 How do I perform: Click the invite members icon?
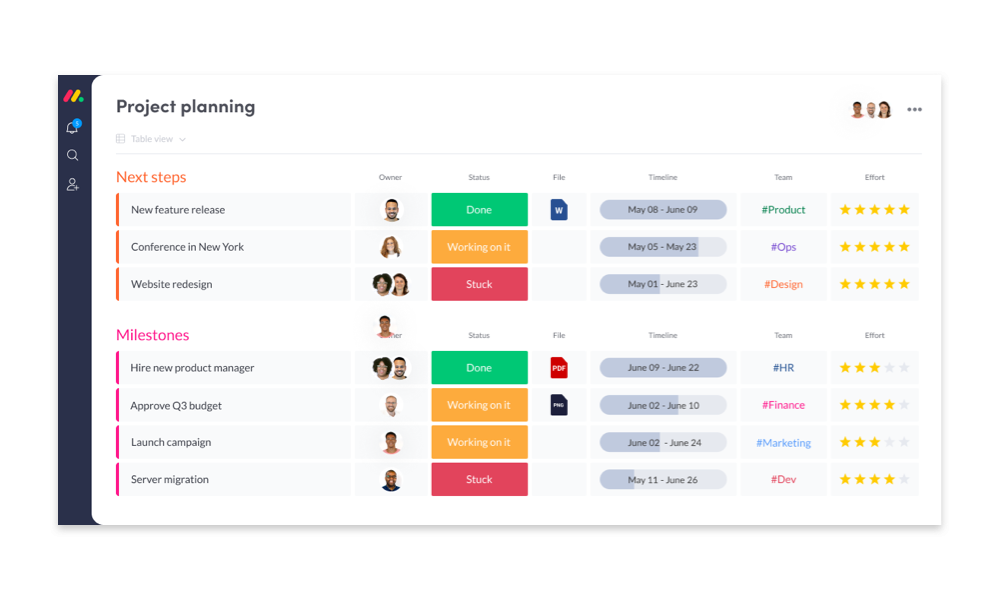(x=73, y=184)
